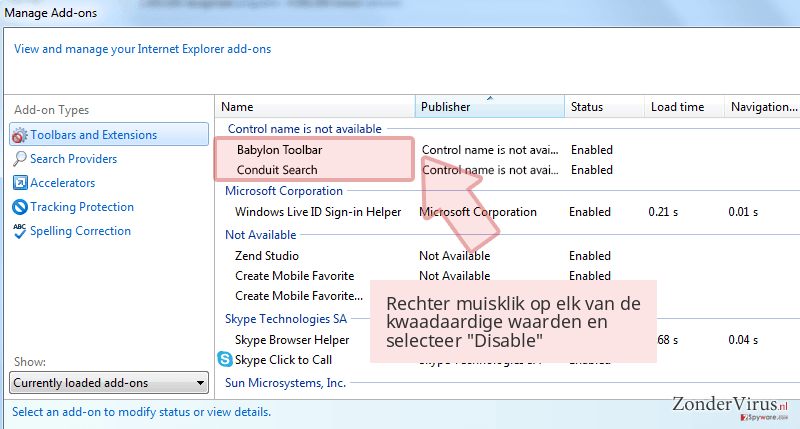Select the Zend Studio add-on
The width and height of the screenshot is (800, 429).
point(267,256)
